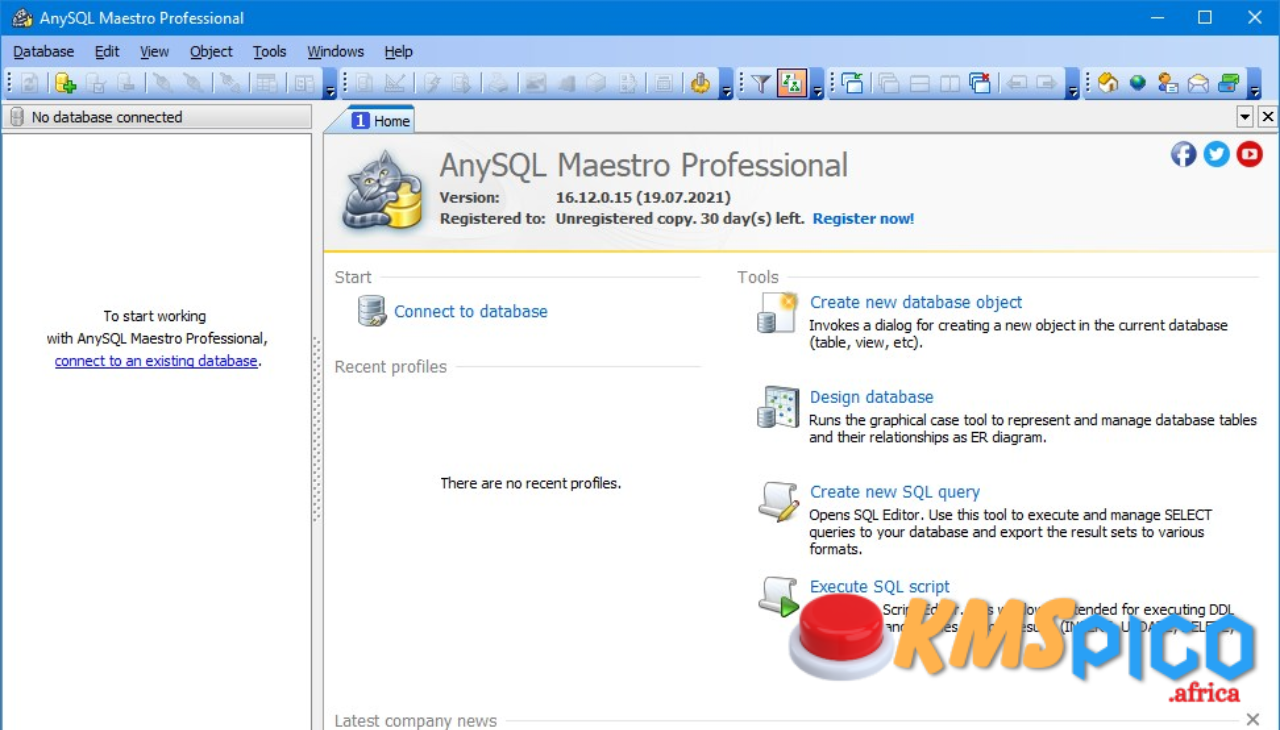The width and height of the screenshot is (1280, 730).
Task: Click the No database connected header
Action: click(x=157, y=117)
